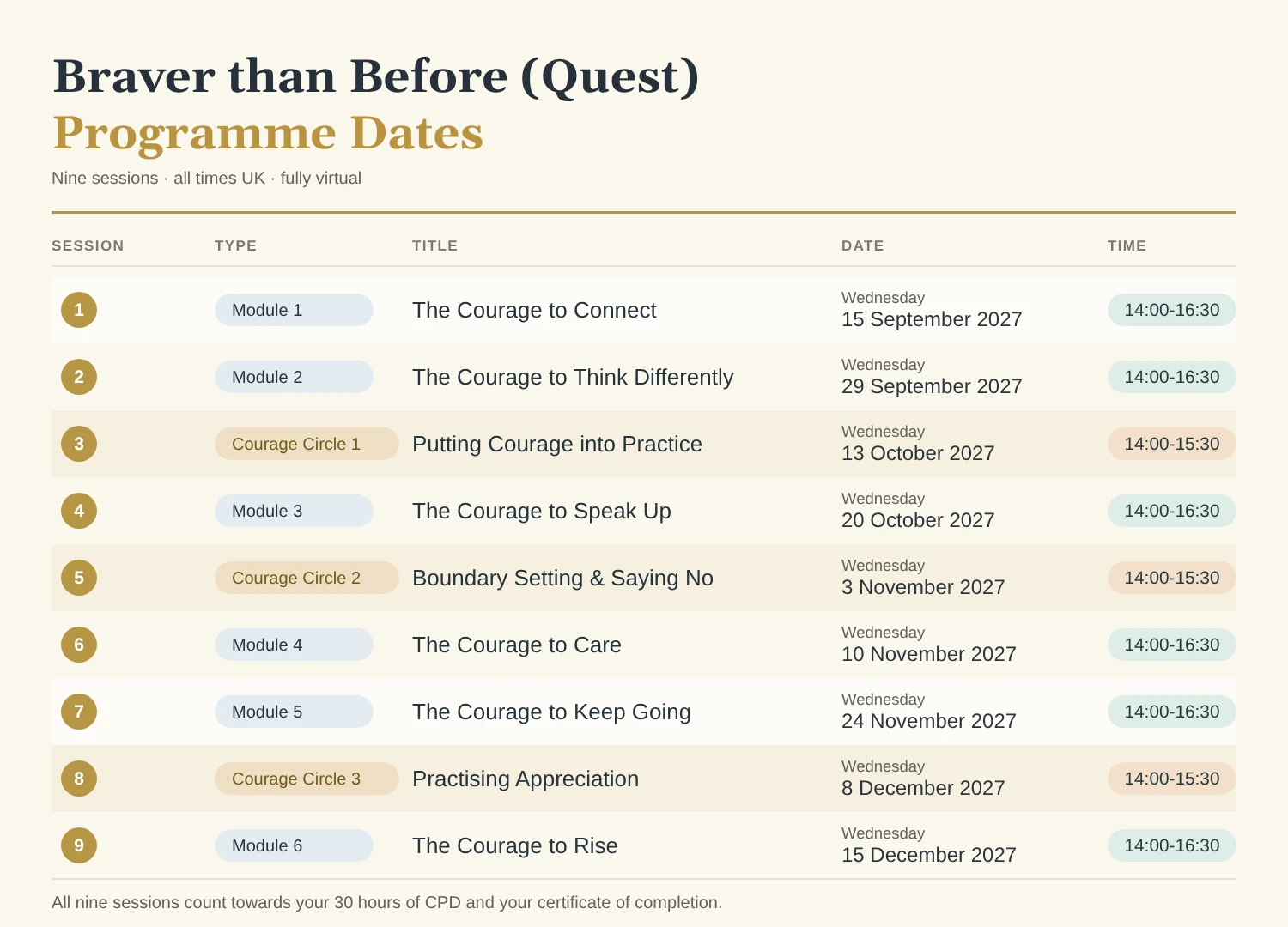Click the CPD certificate footnote text
Screen dimensions: 1288x927
tap(386, 903)
